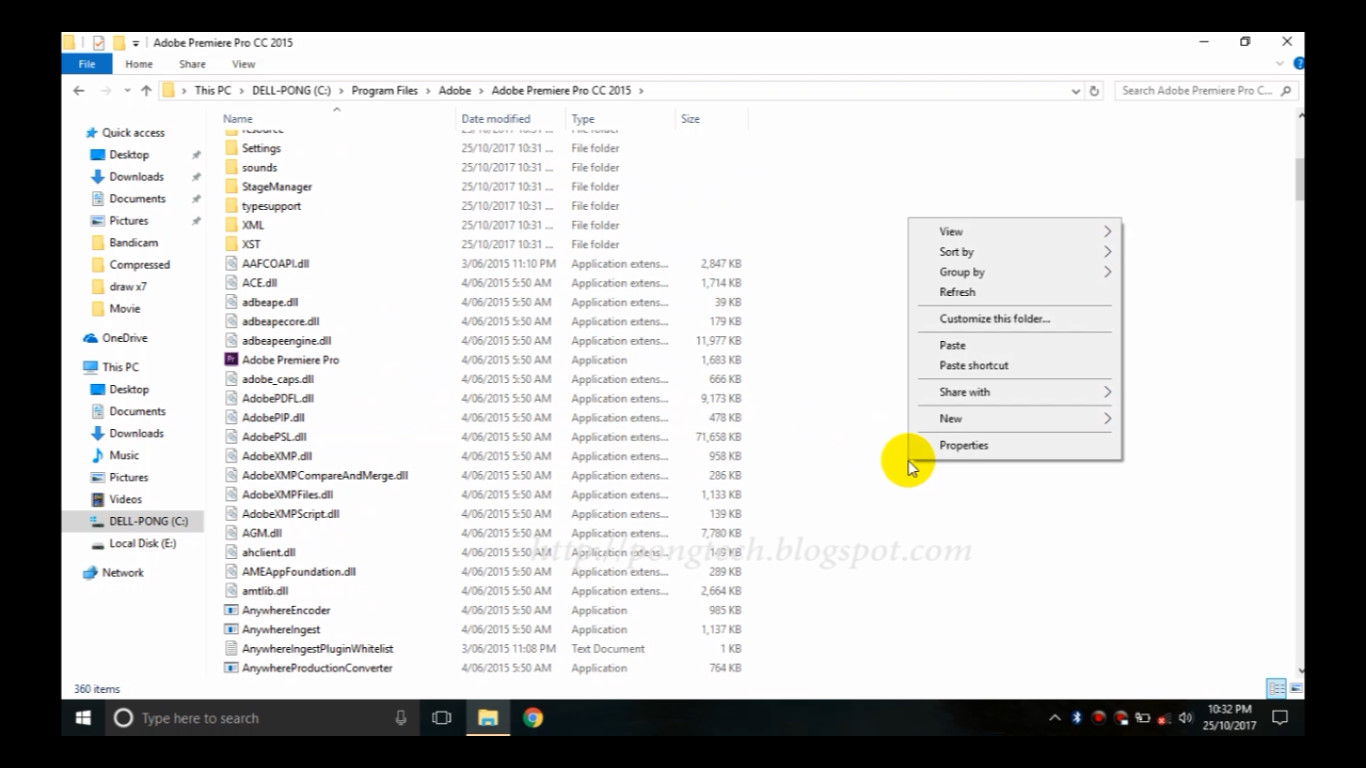Open the New submenu

coord(1015,418)
